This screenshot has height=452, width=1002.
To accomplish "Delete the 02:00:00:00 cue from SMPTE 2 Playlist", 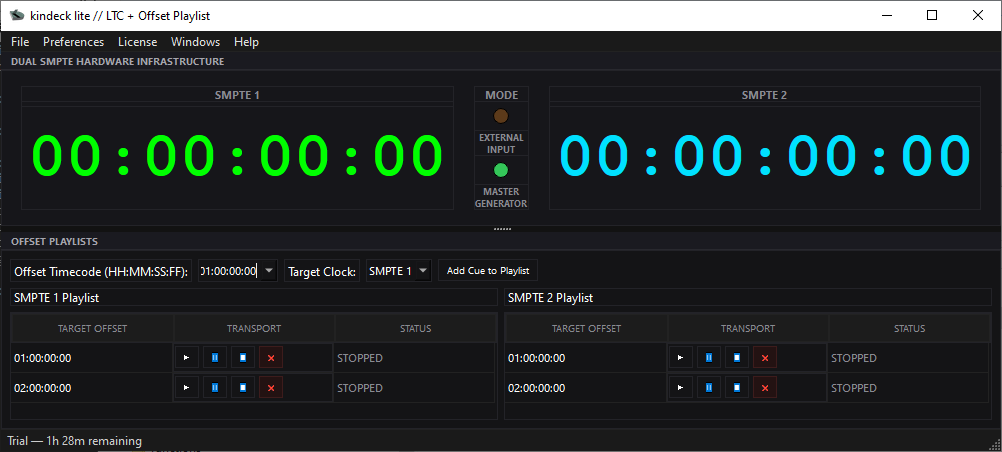I will click(x=765, y=387).
